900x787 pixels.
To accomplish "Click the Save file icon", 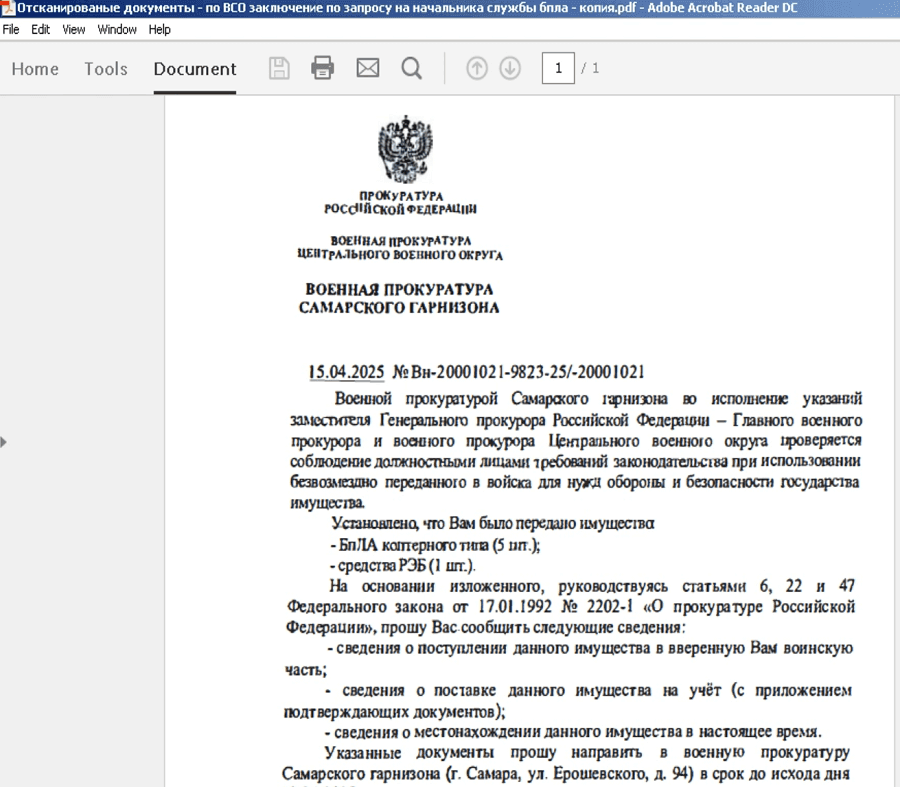I will [x=280, y=68].
